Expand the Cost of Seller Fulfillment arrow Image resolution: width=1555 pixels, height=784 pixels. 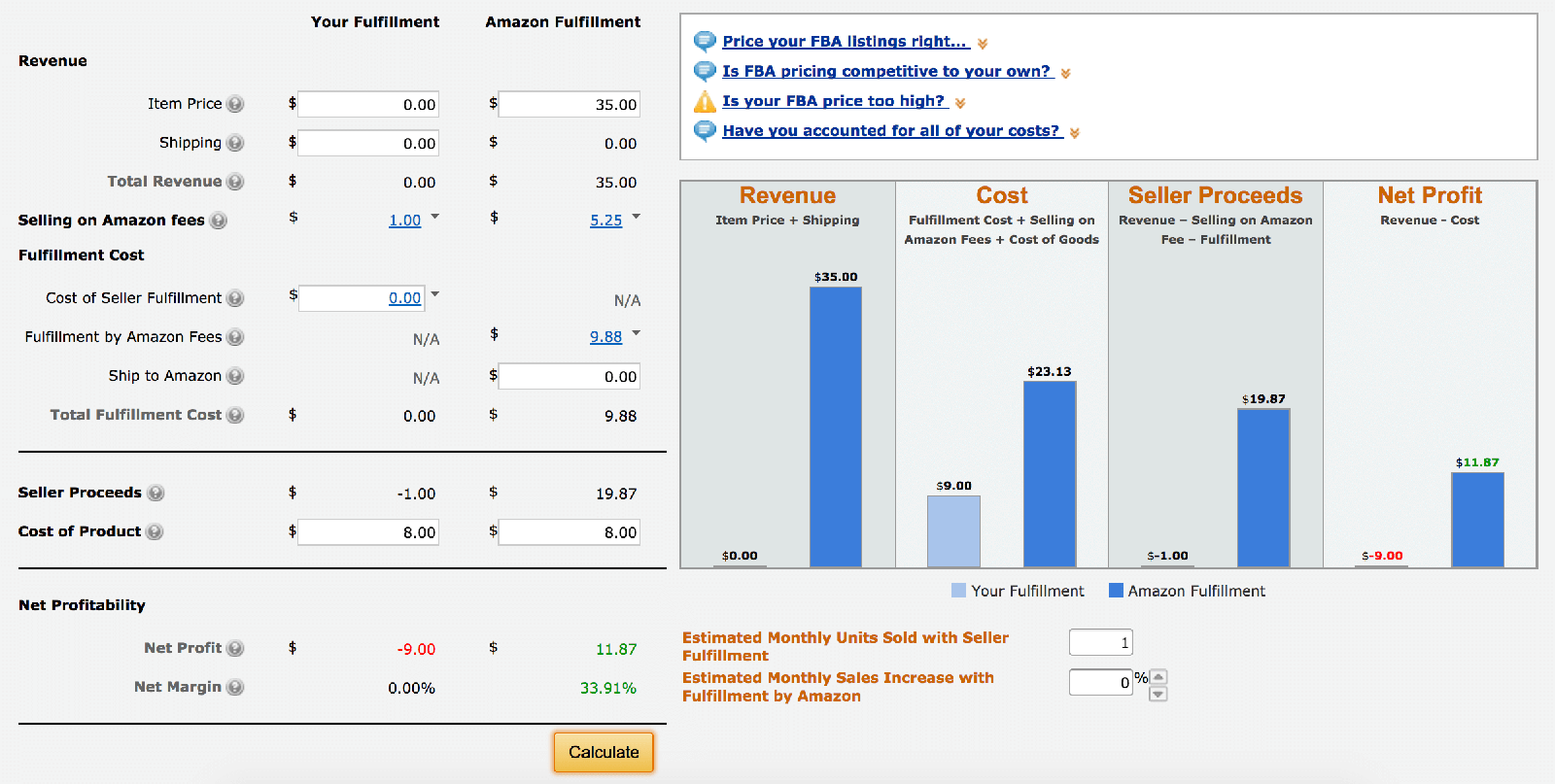point(435,293)
